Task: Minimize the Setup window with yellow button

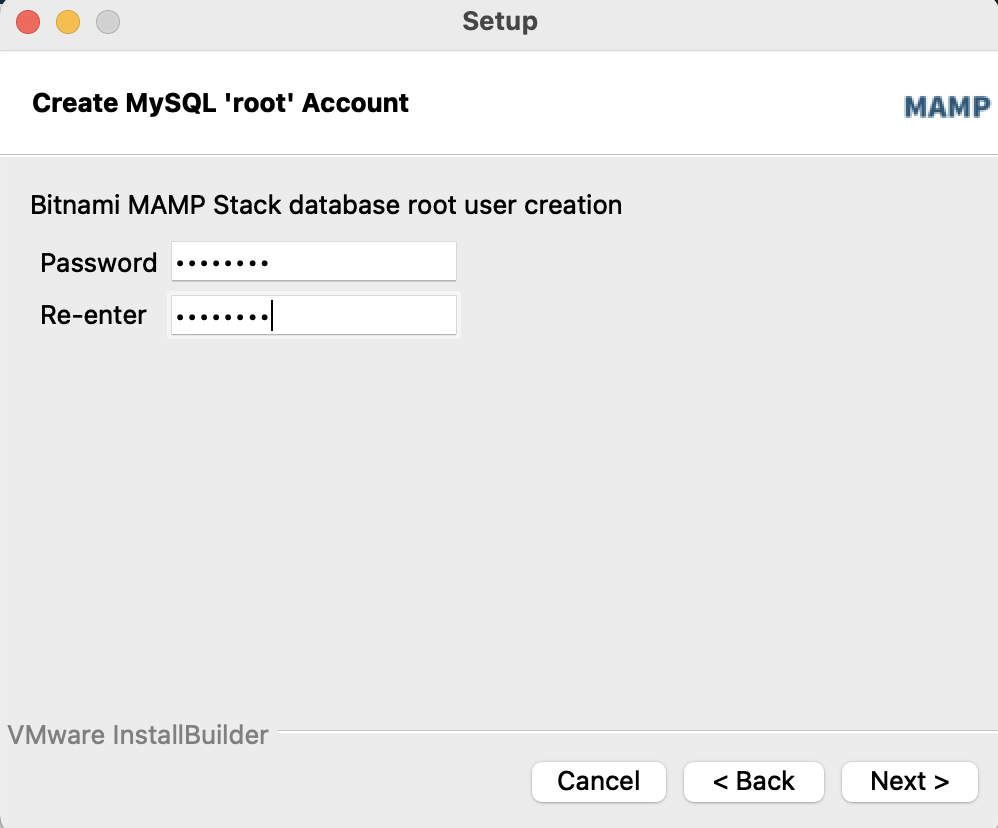Action: 68,22
